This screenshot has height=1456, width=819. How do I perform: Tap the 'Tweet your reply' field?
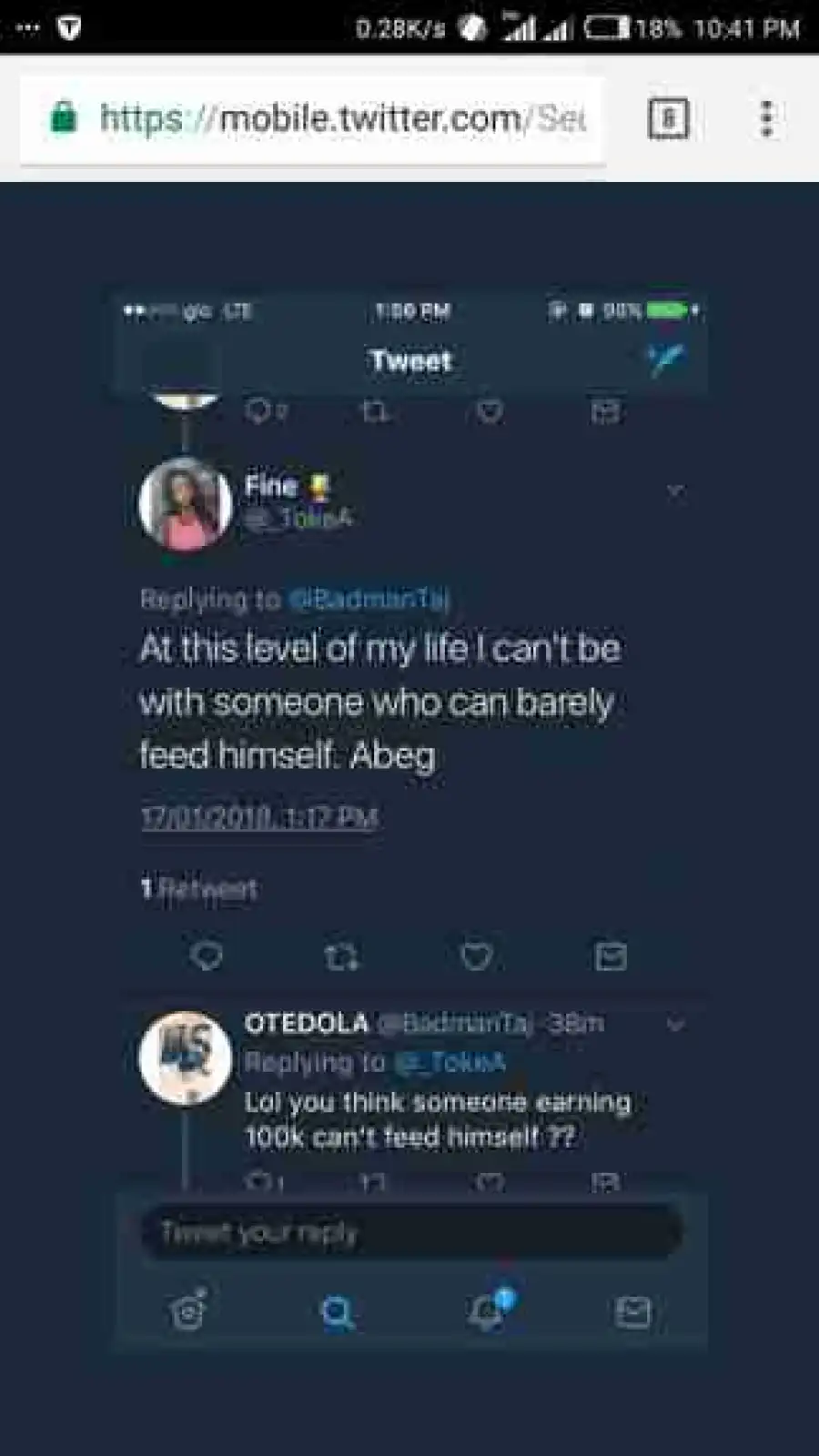411,1233
